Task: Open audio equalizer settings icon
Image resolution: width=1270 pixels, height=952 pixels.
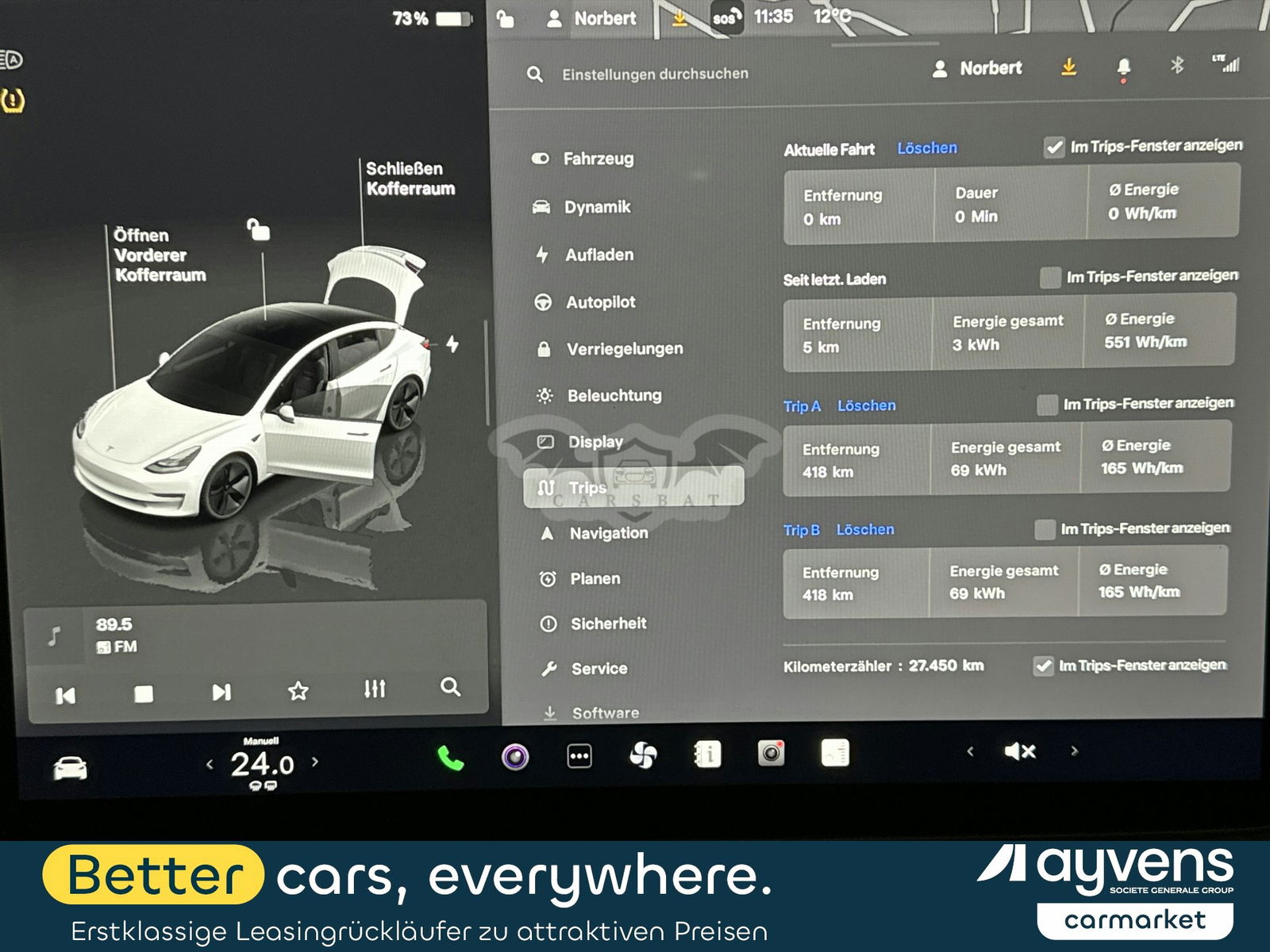Action: tap(375, 689)
